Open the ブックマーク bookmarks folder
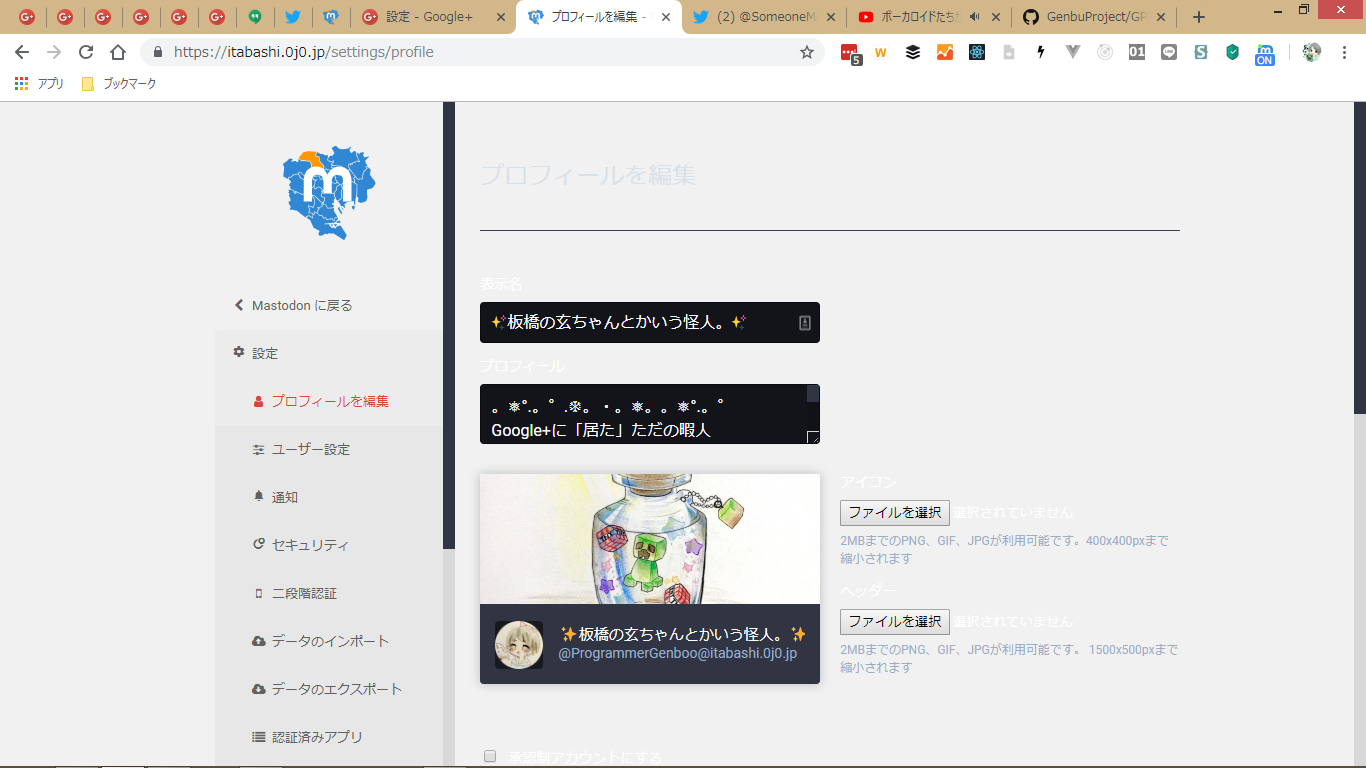This screenshot has height=768, width=1366. (x=119, y=84)
